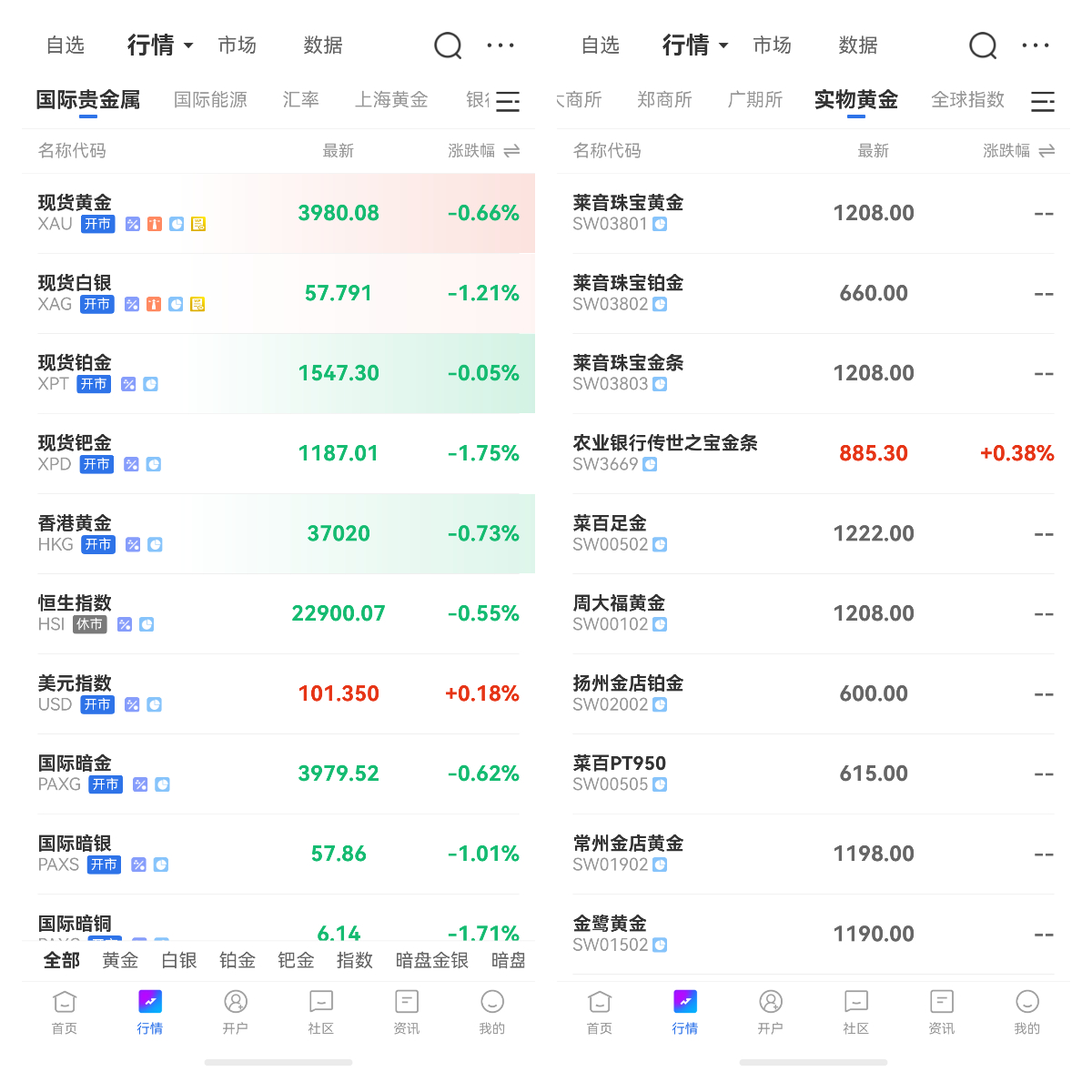Image resolution: width=1092 pixels, height=1092 pixels.
Task: Open the three-dot more menu on the 国际贵金属 screen
Action: [x=500, y=45]
